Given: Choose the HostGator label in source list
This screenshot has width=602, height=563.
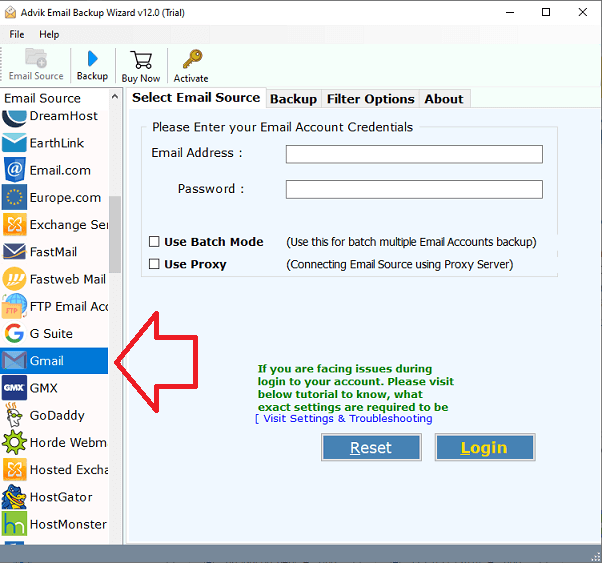Looking at the screenshot, I should coord(61,497).
